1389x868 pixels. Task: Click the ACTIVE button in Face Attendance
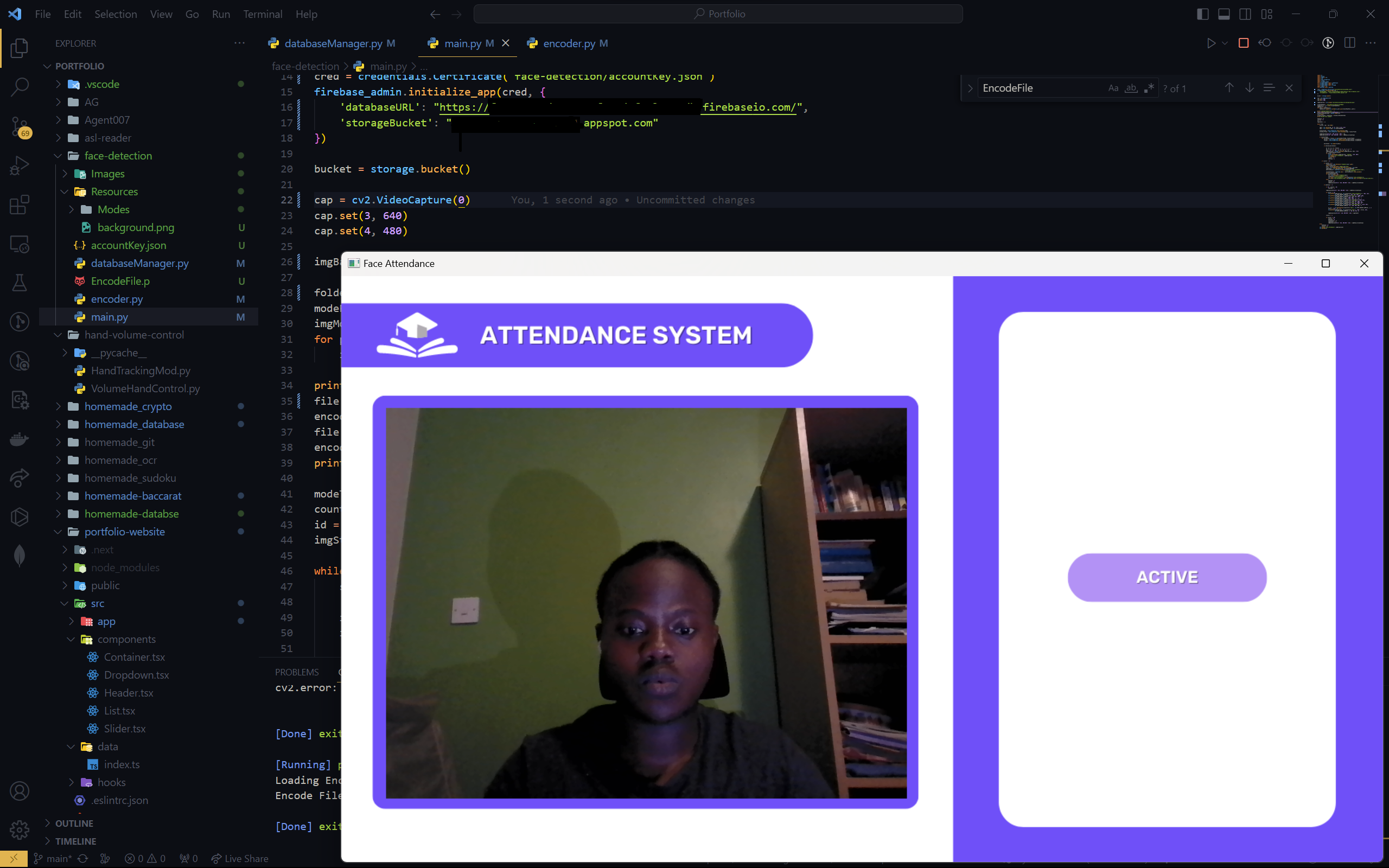point(1167,577)
